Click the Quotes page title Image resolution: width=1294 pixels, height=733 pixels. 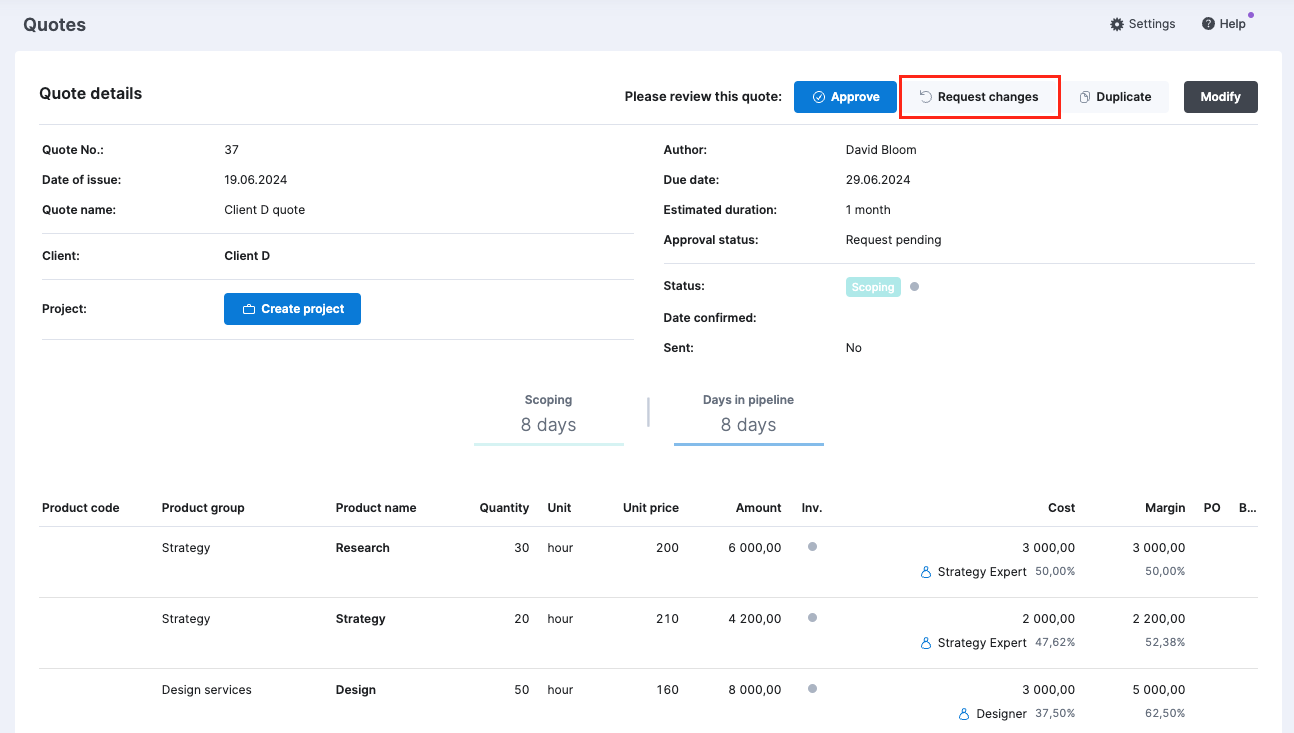pos(55,25)
